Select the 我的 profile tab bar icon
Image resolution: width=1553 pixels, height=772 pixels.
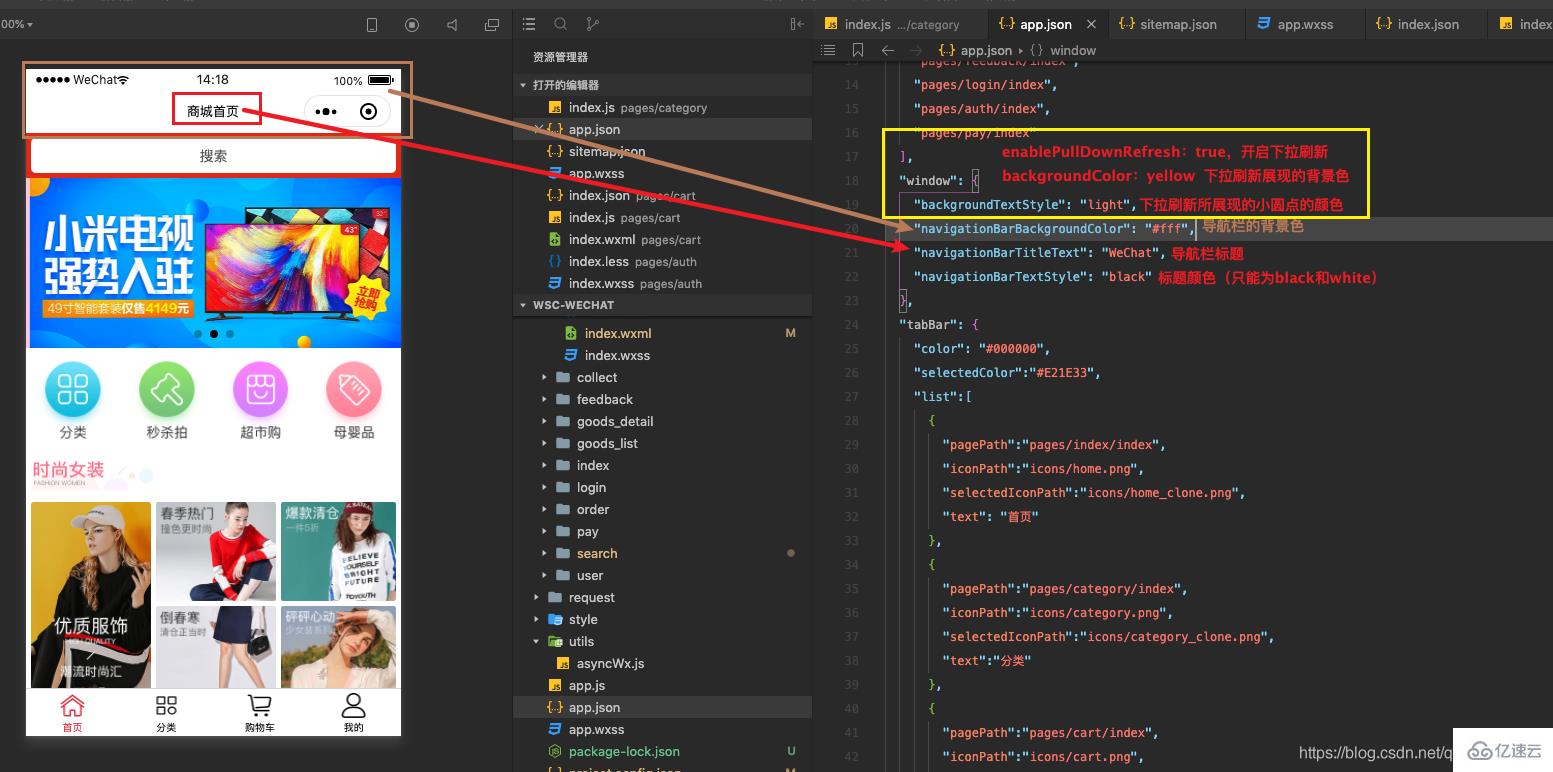(353, 706)
